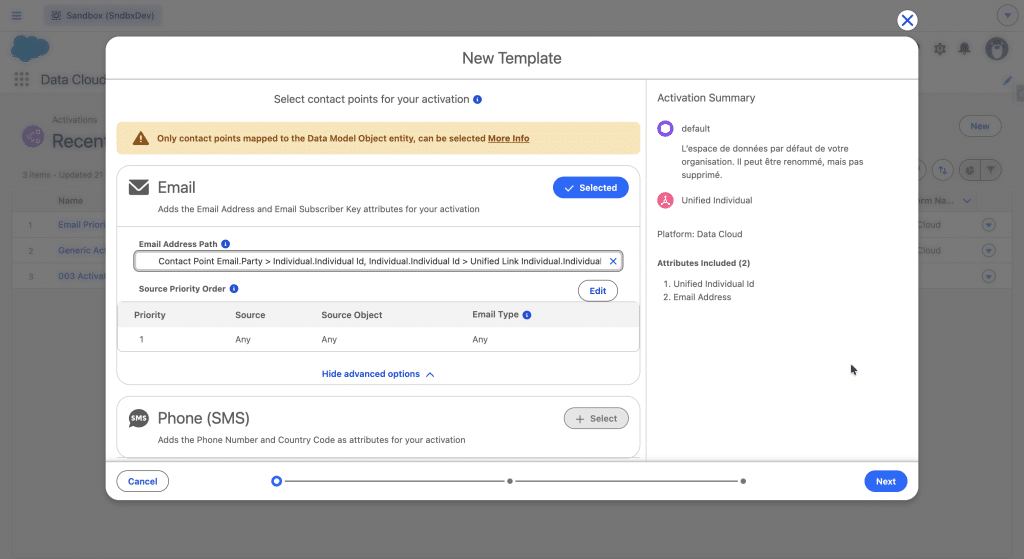Open the notifications bell icon
This screenshot has height=559, width=1024.
click(964, 49)
